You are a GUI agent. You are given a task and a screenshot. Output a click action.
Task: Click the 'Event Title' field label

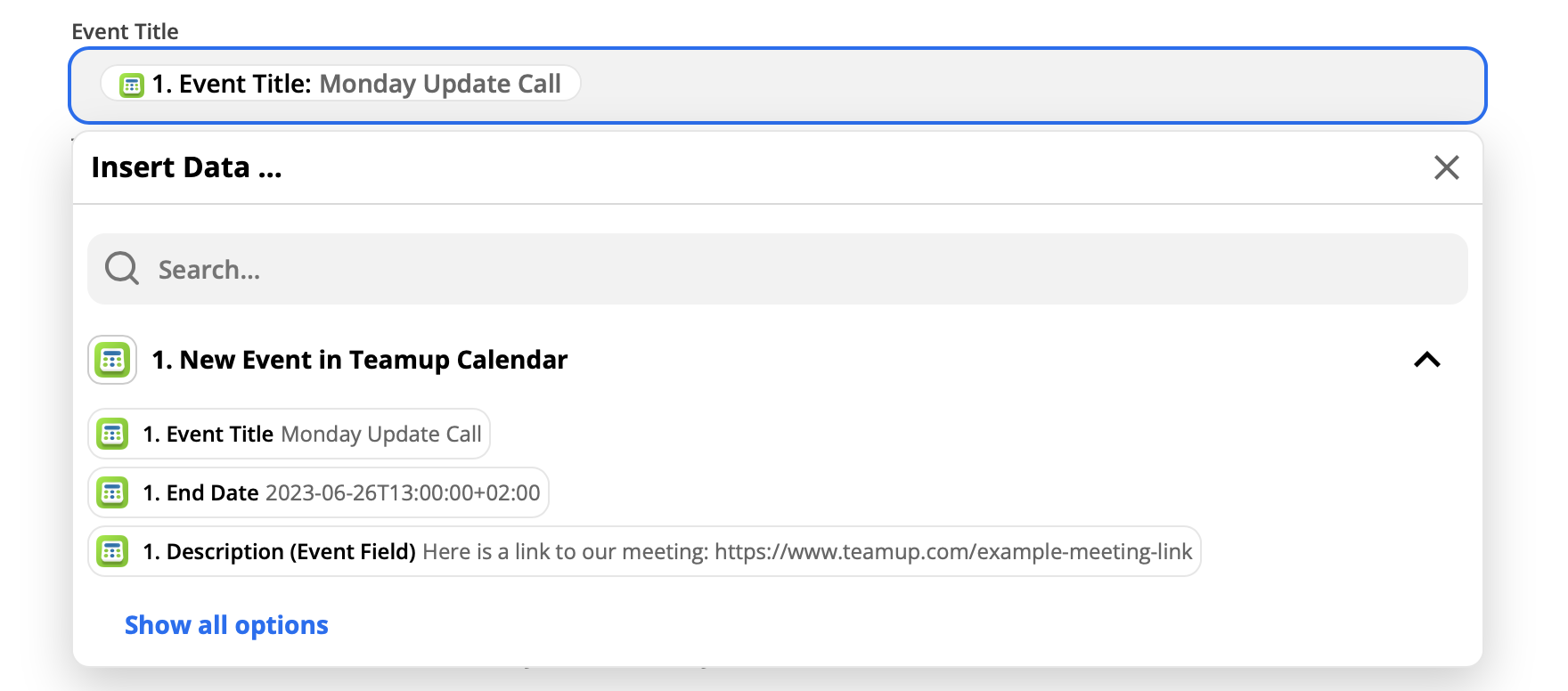(125, 31)
